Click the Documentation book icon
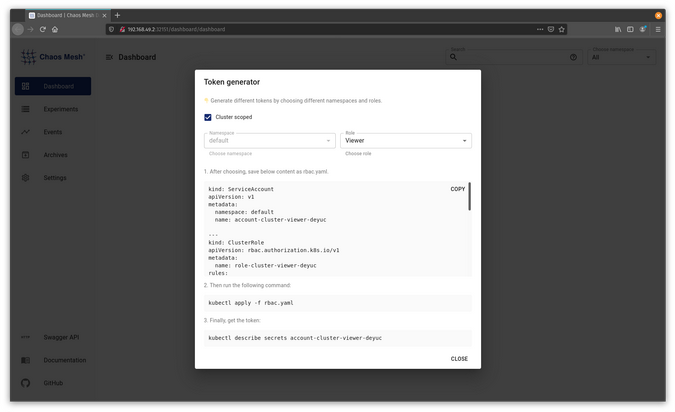Screen dimensions: 675x412 pyautogui.click(x=25, y=360)
